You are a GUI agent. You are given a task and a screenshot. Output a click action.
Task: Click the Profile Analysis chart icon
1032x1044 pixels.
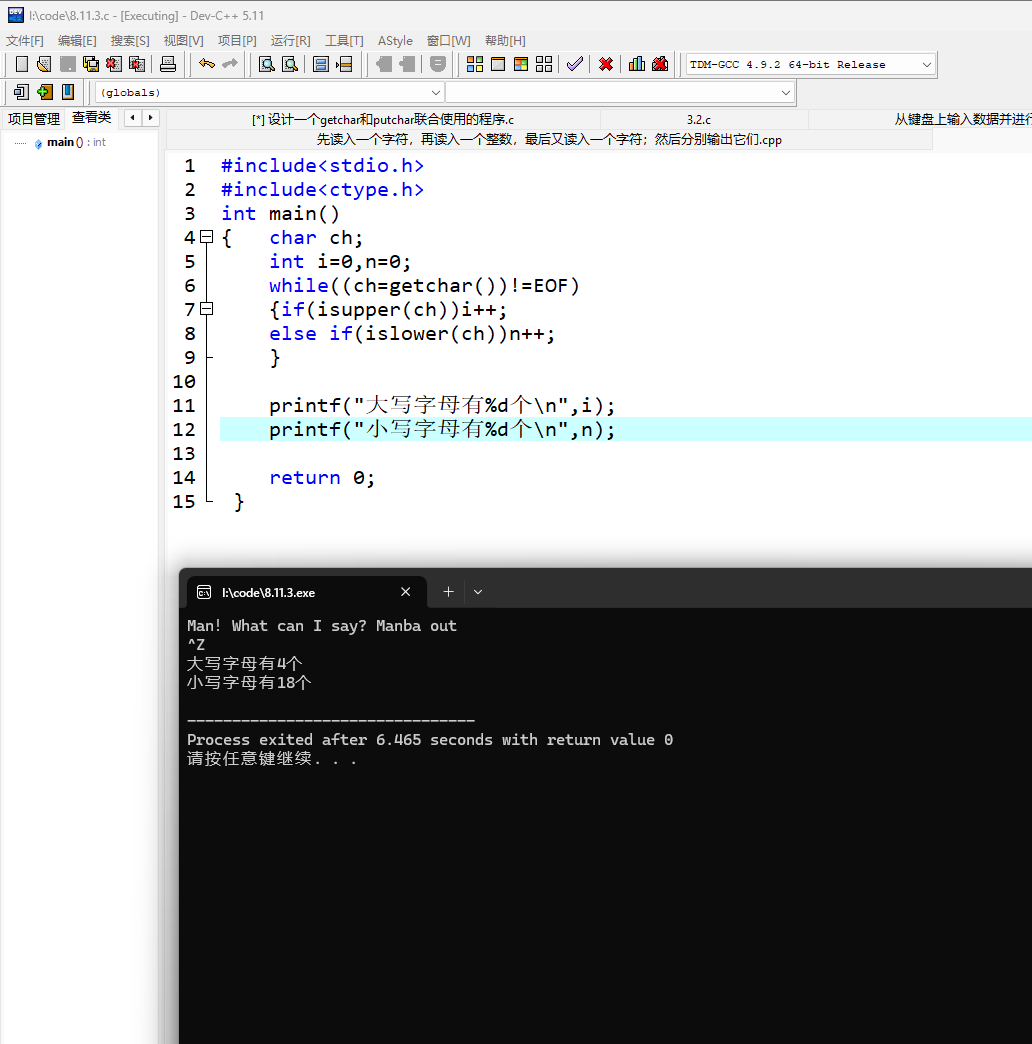pos(637,64)
